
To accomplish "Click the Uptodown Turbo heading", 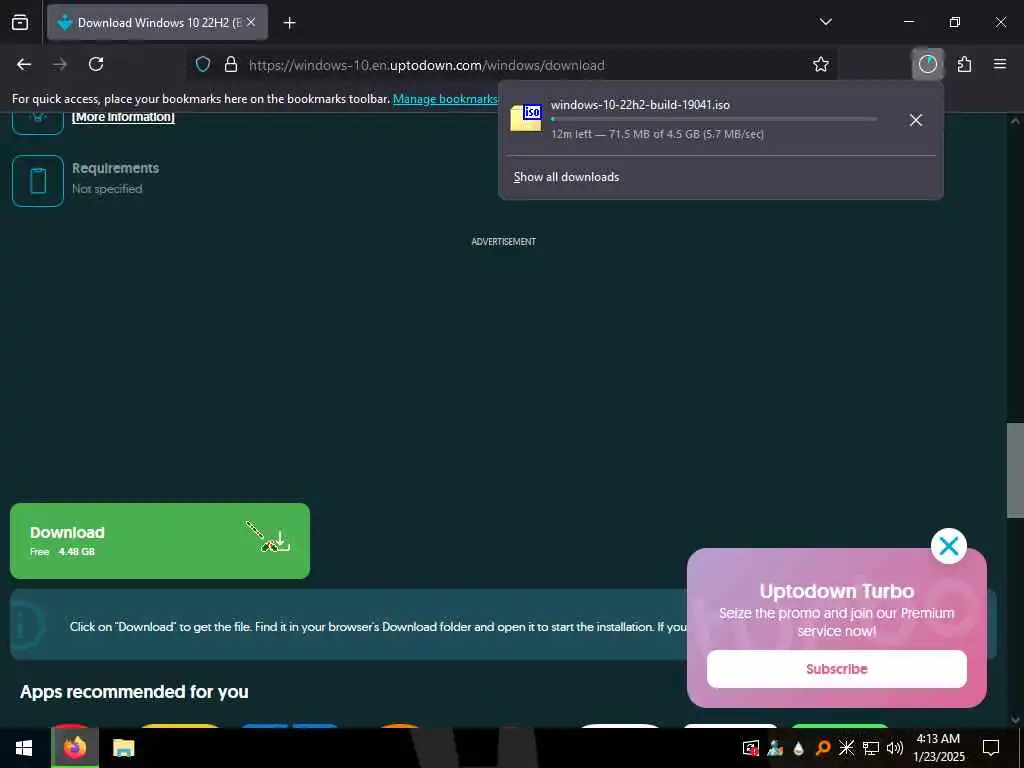I will pyautogui.click(x=837, y=591).
